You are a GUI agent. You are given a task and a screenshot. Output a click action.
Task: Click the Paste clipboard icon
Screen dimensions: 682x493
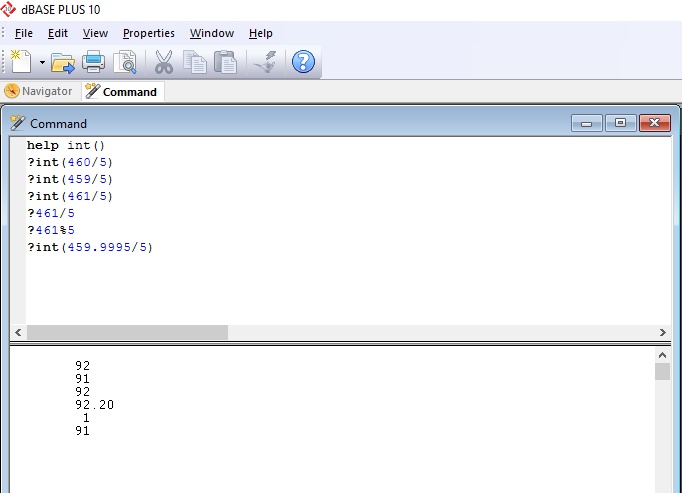(x=226, y=62)
